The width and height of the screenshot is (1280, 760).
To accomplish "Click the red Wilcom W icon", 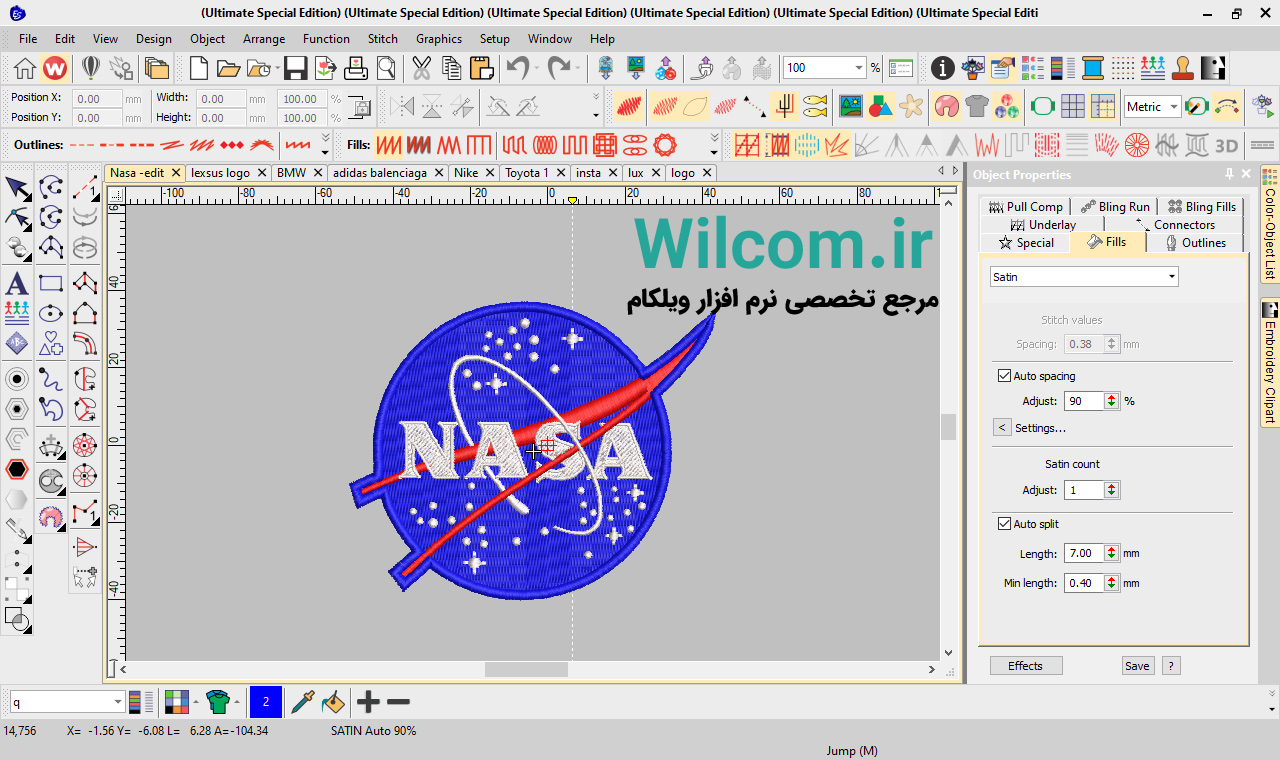I will click(55, 68).
